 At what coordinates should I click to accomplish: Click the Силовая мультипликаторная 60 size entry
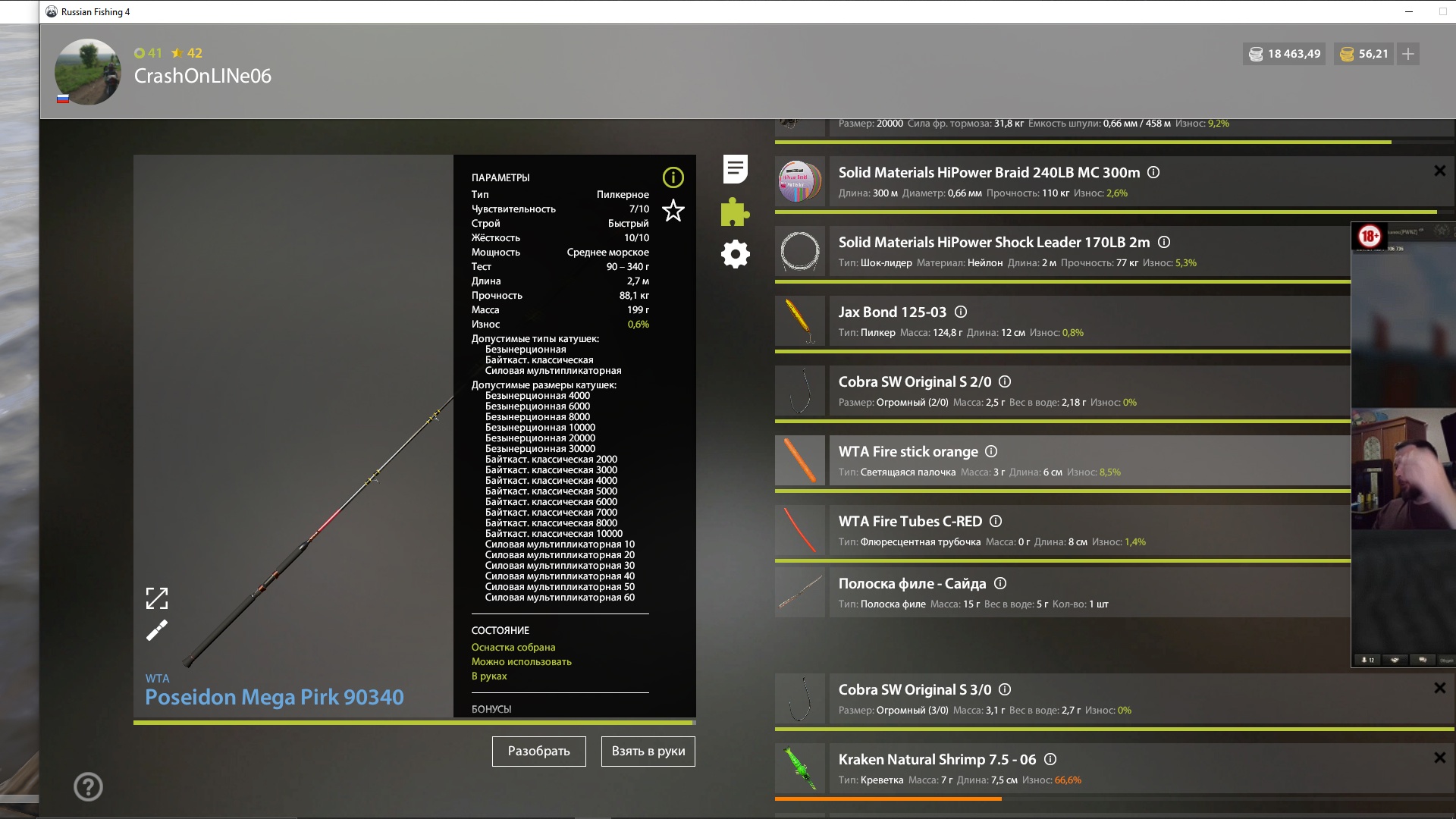(560, 598)
